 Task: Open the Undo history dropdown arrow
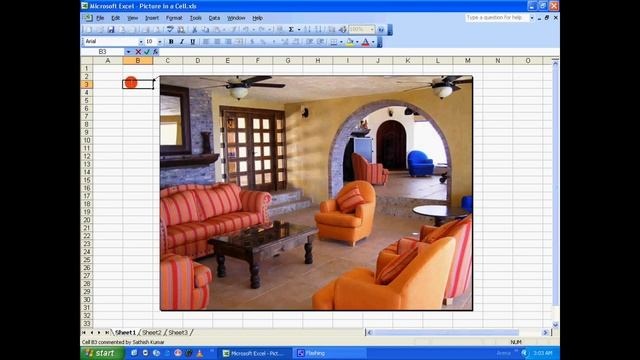253,29
